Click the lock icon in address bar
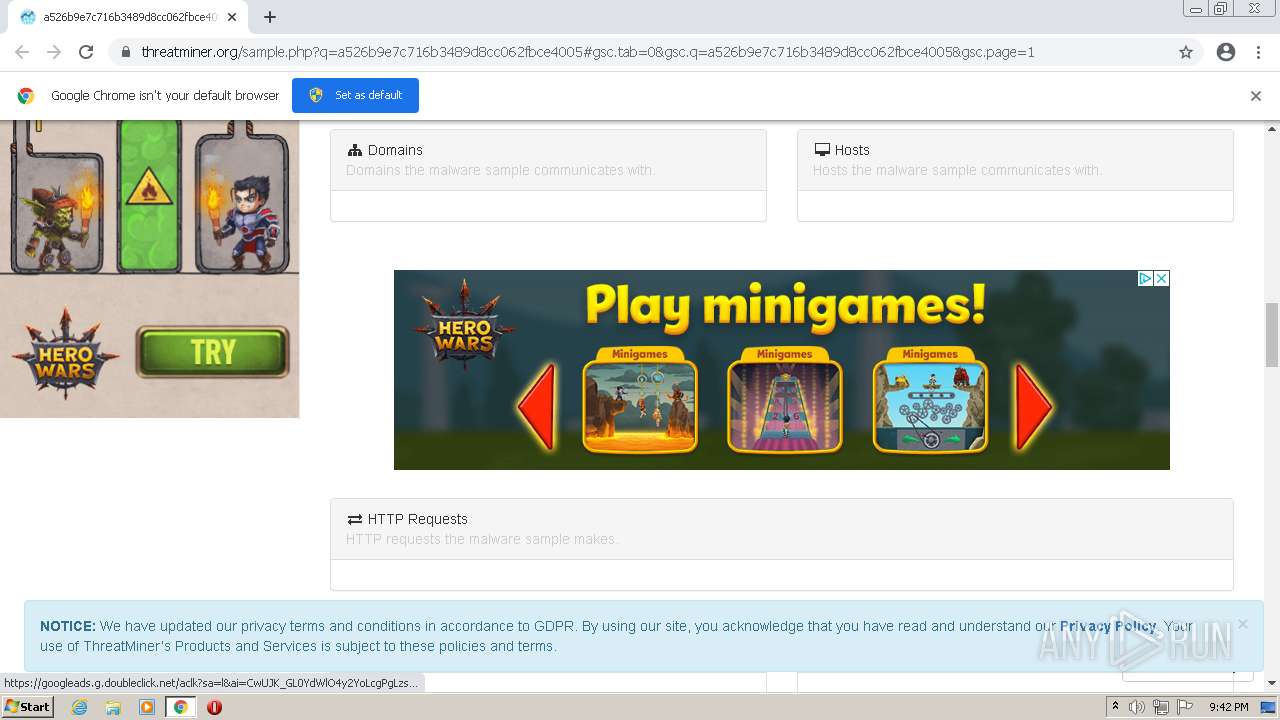The height and width of the screenshot is (720, 1280). pos(125,52)
